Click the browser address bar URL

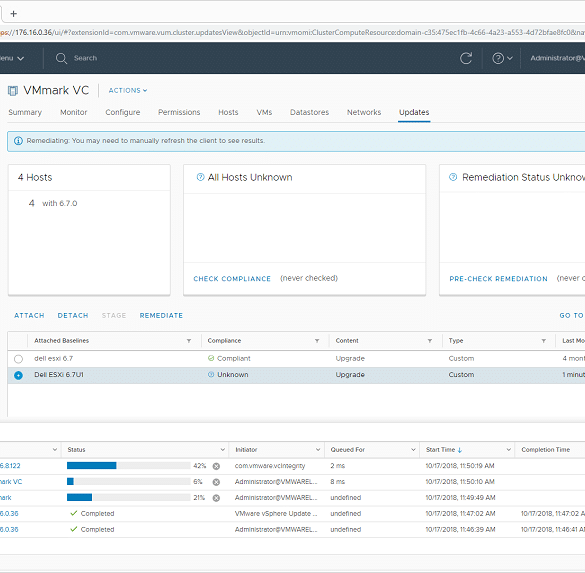(x=292, y=32)
